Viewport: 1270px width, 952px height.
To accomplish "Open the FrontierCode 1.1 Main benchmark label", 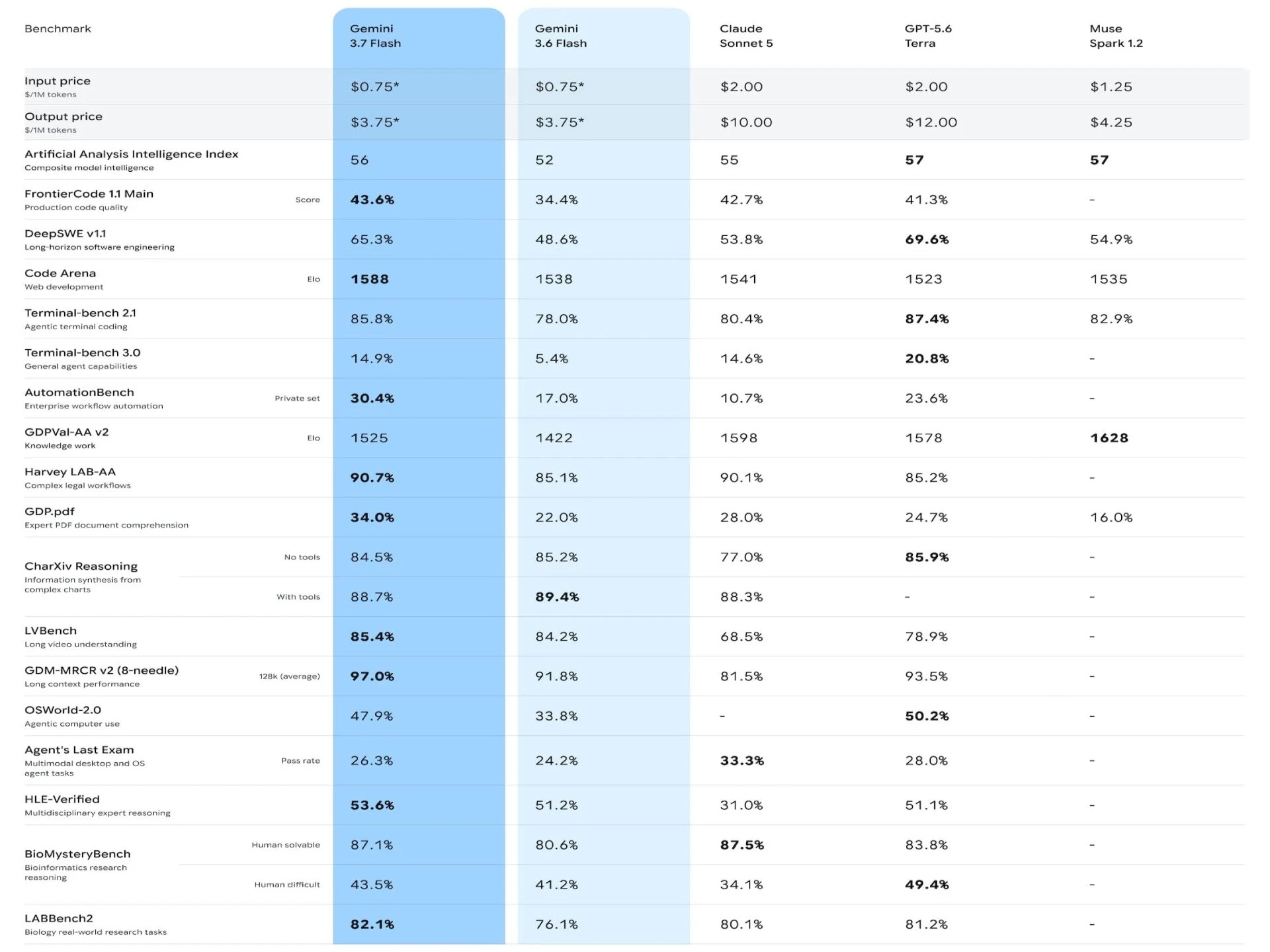I will [x=89, y=194].
